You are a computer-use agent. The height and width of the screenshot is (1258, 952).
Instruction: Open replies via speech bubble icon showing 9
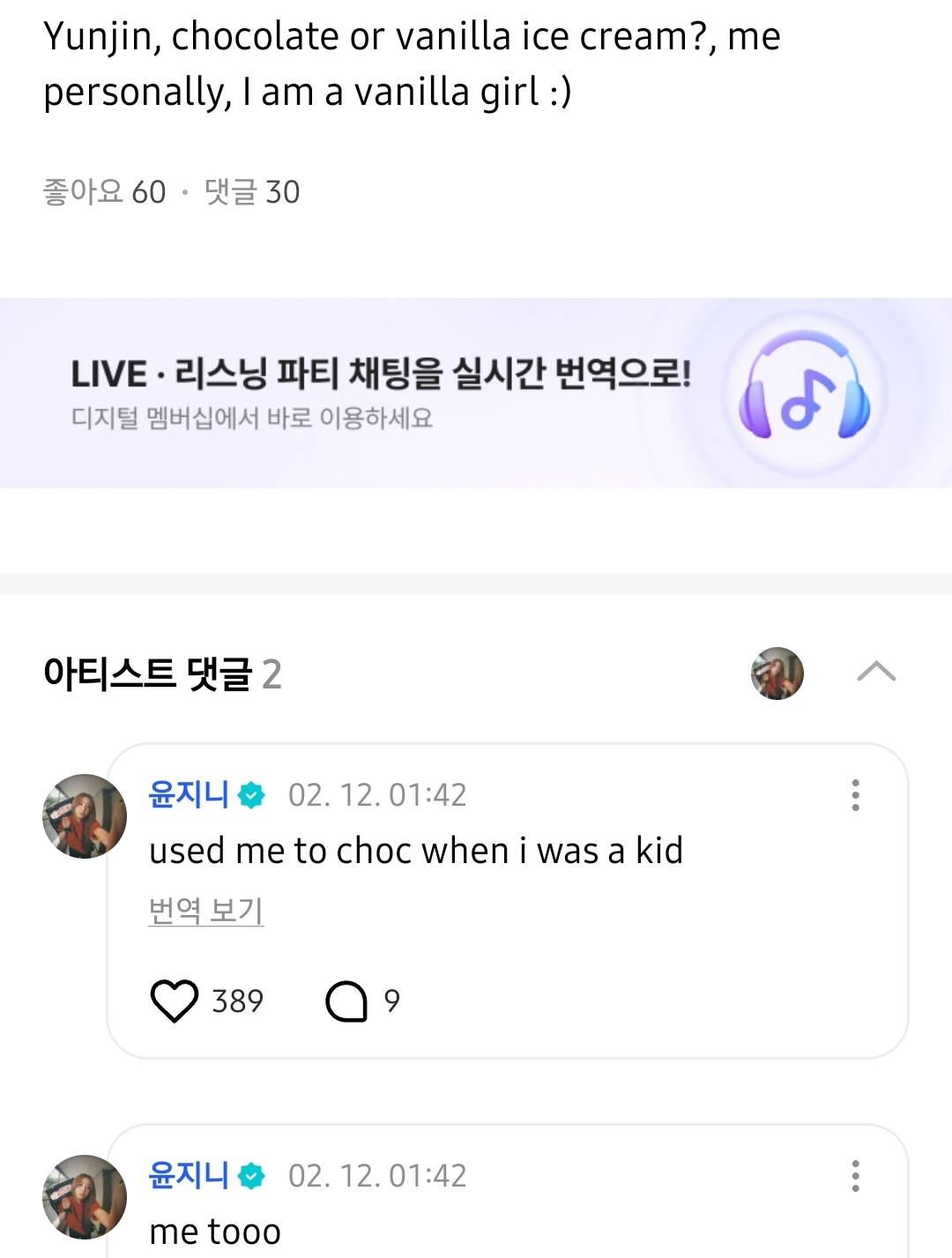click(x=346, y=1001)
